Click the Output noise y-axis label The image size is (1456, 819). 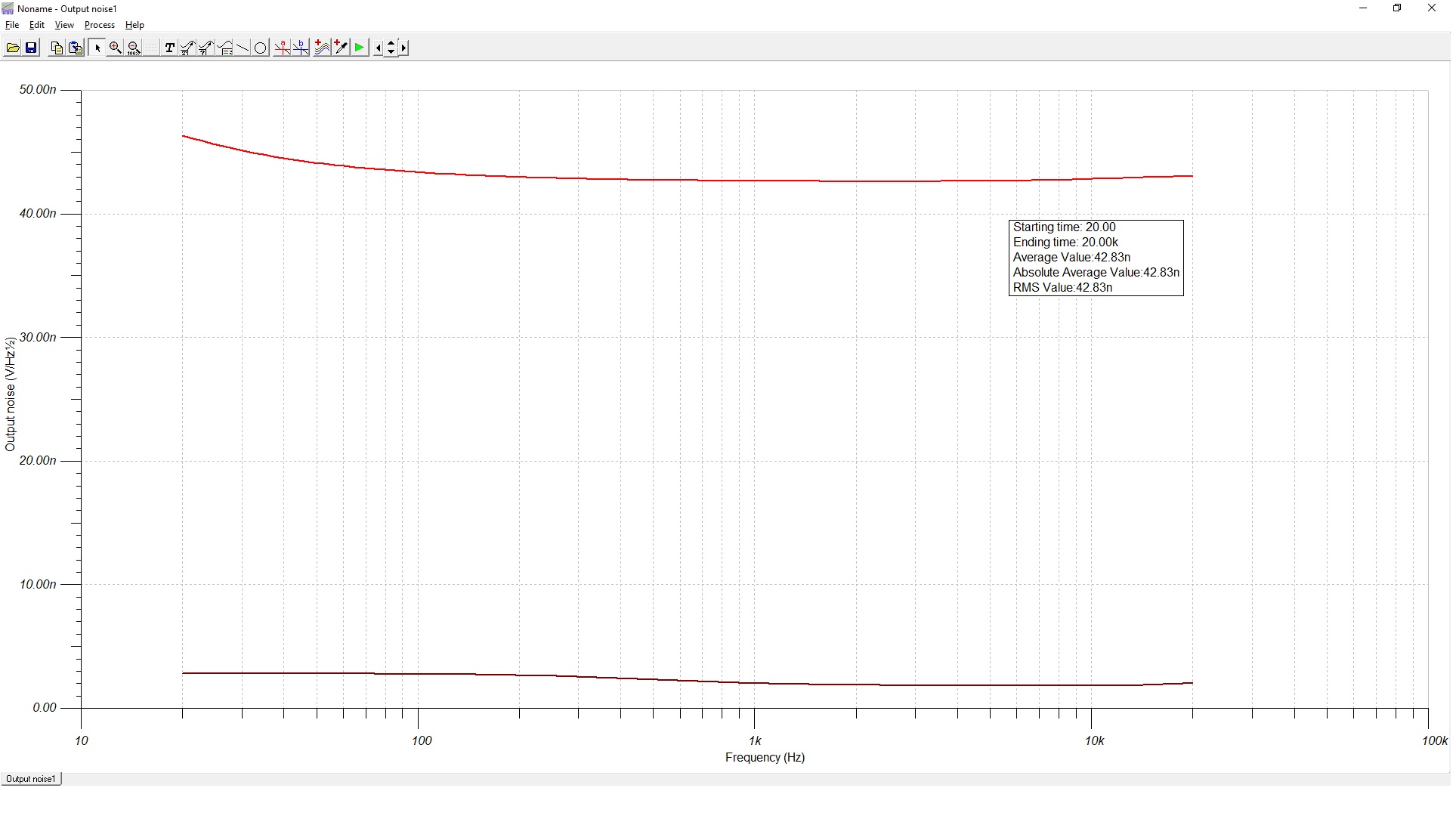11,394
